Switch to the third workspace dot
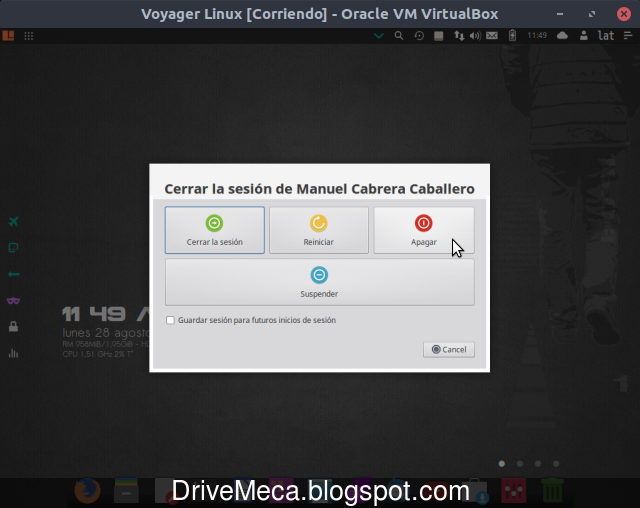The height and width of the screenshot is (508, 640). tap(538, 464)
